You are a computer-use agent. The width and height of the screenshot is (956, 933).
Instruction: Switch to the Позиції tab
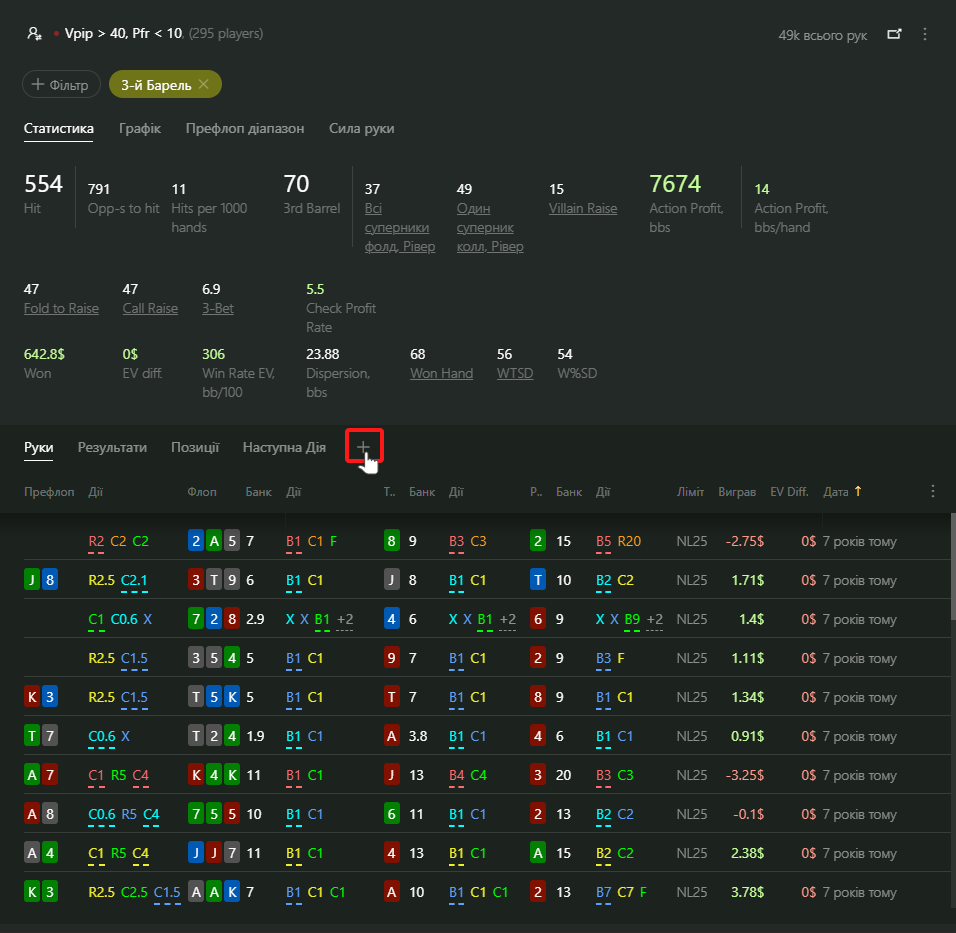click(195, 447)
